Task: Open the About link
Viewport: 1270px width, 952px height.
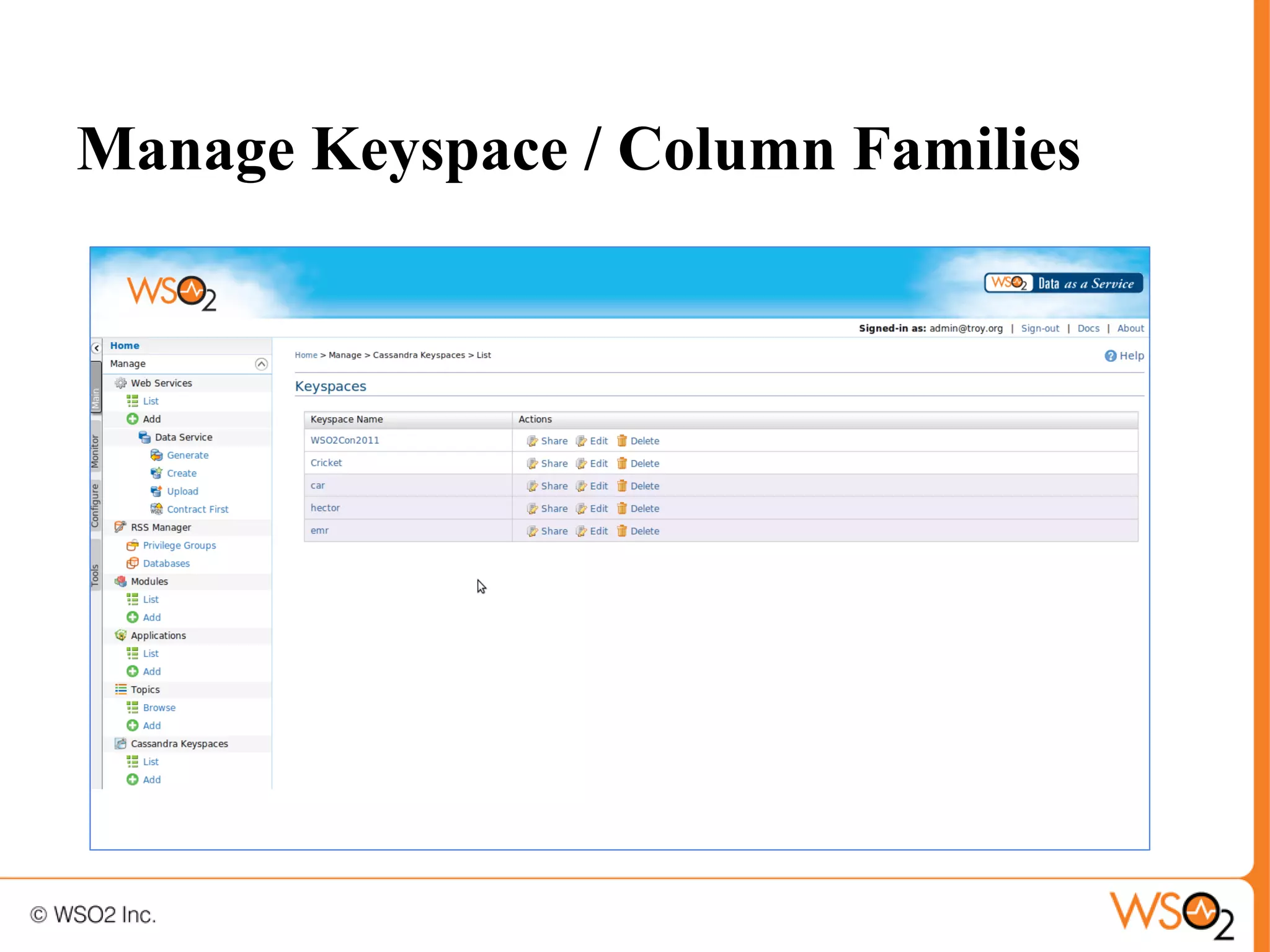Action: click(1130, 328)
